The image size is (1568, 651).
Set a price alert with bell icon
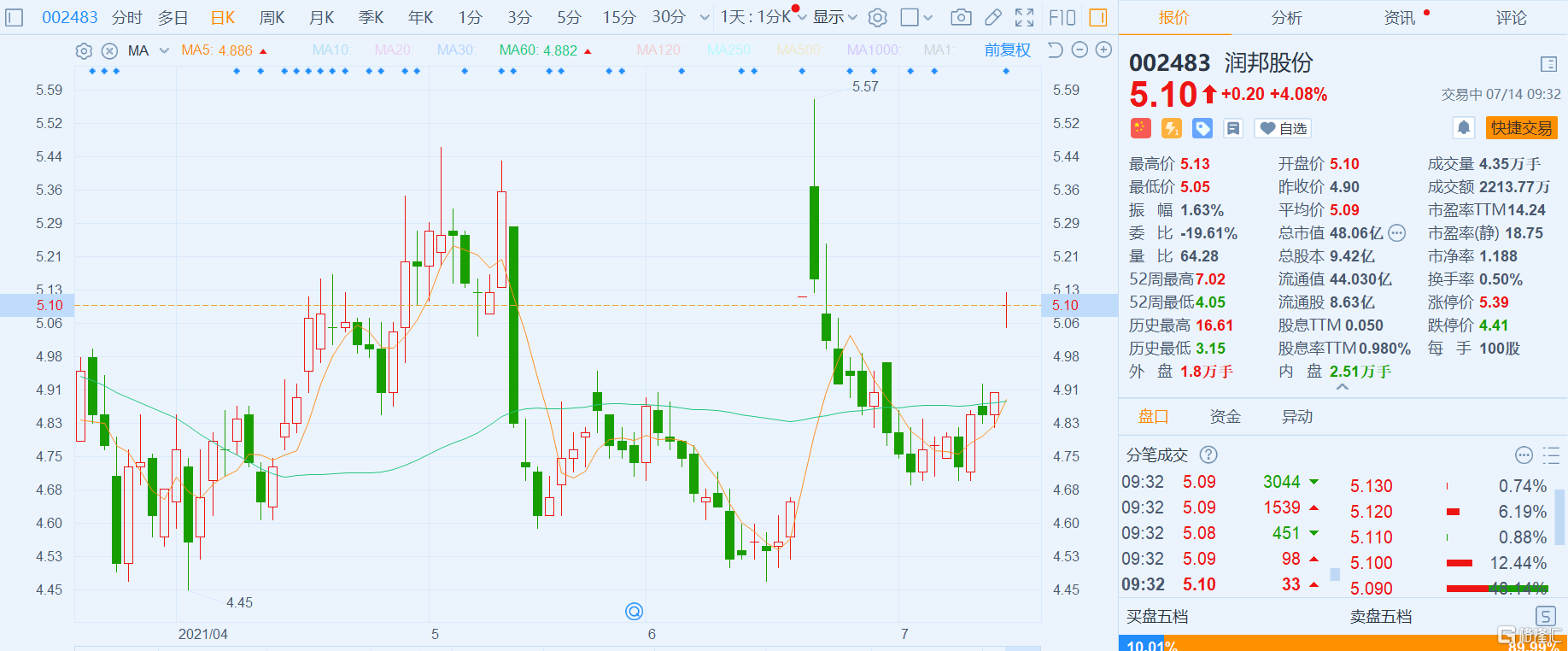click(x=1464, y=128)
